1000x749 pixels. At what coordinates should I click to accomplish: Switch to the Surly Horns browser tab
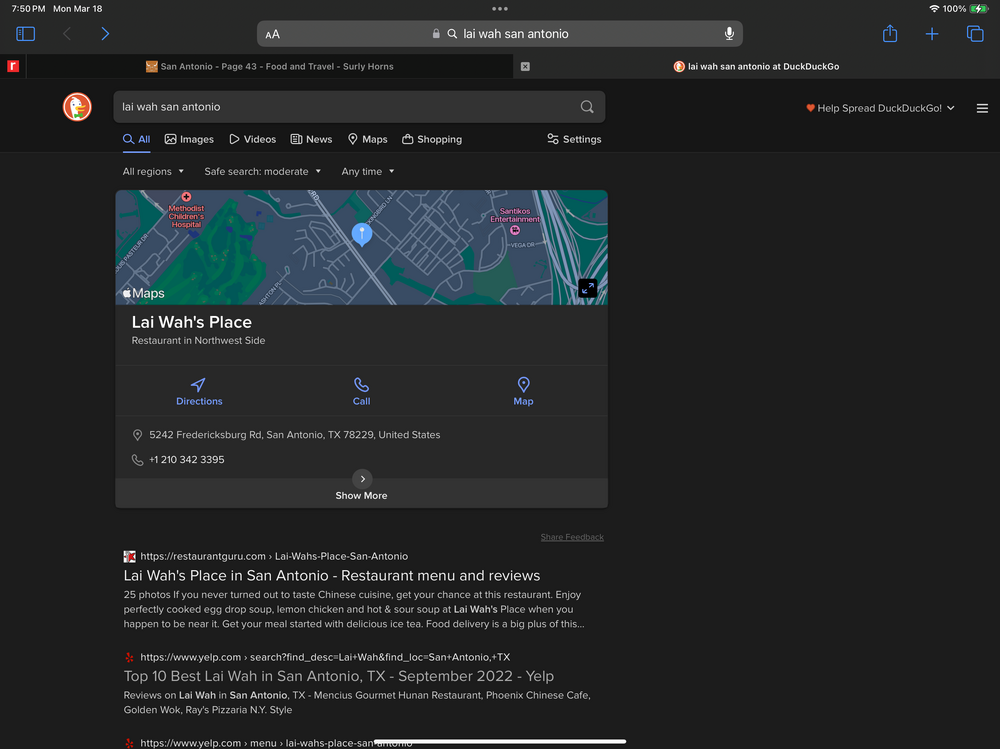[x=270, y=67]
